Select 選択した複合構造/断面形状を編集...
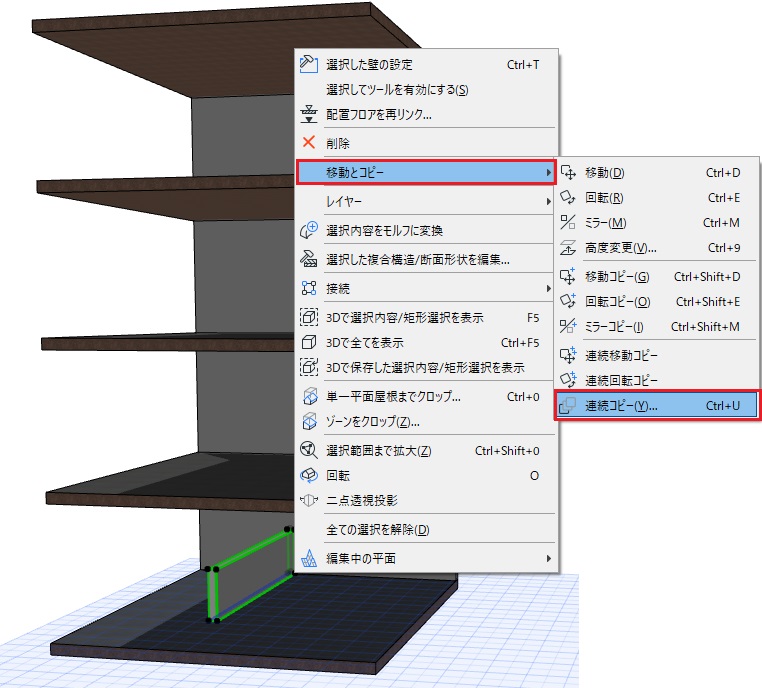 point(426,259)
